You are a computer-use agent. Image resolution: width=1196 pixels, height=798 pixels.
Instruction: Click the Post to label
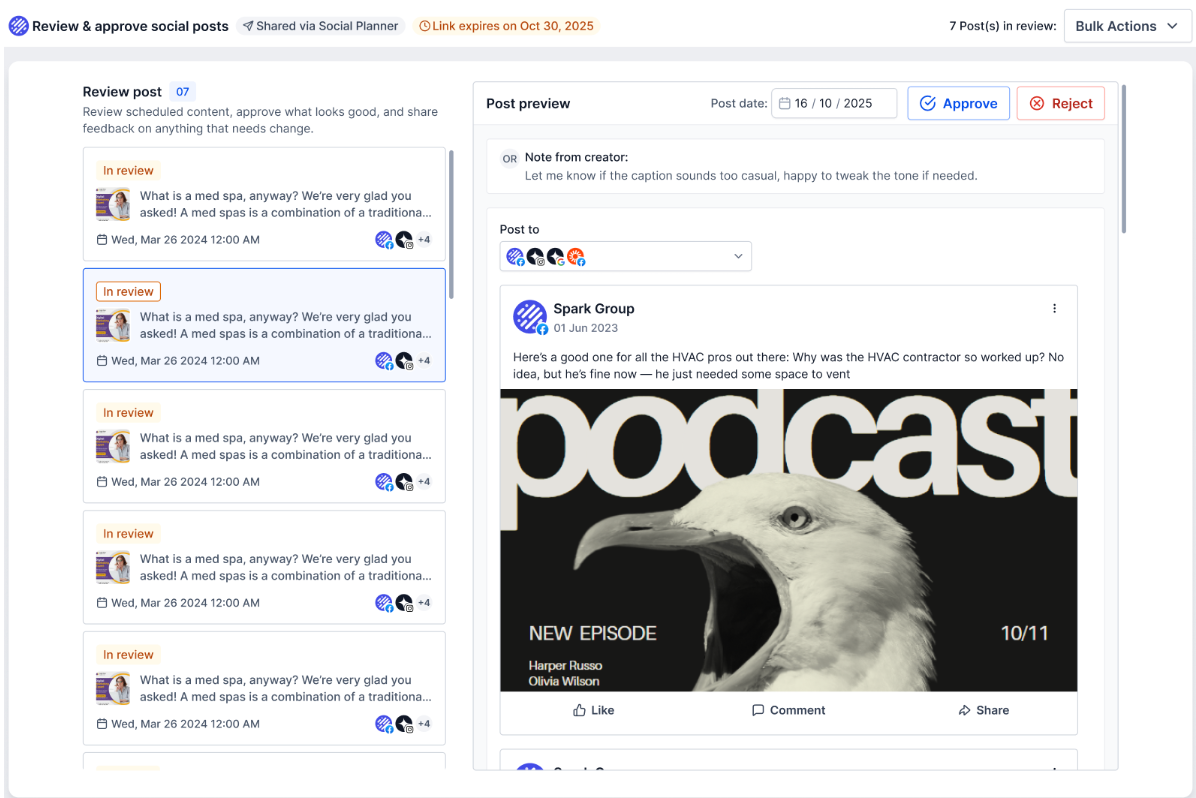tap(519, 230)
